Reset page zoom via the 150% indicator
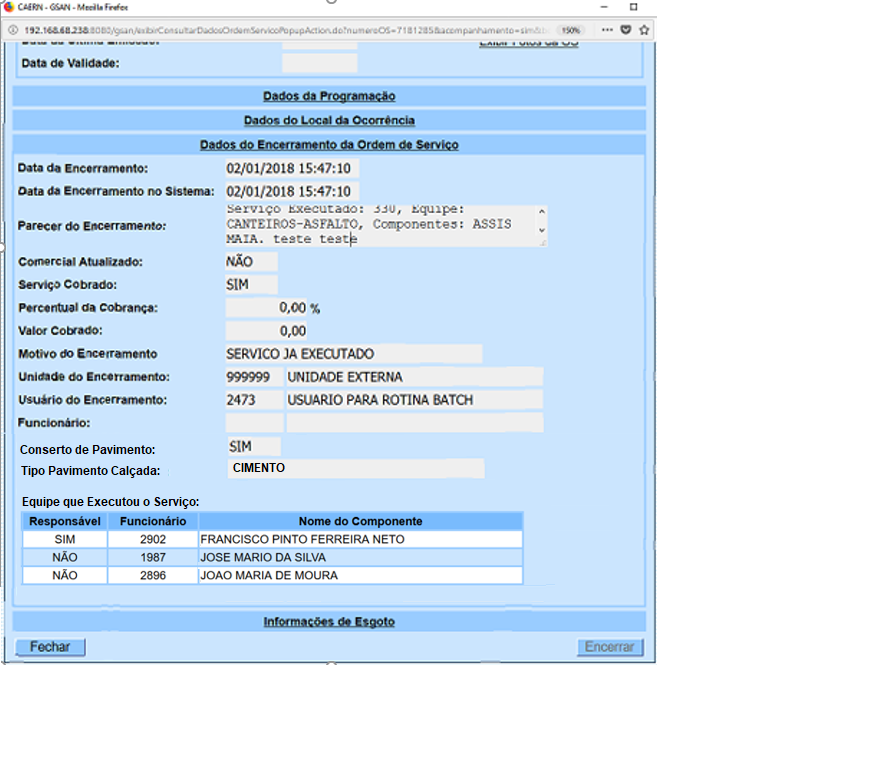The height and width of the screenshot is (769, 882). click(x=571, y=30)
